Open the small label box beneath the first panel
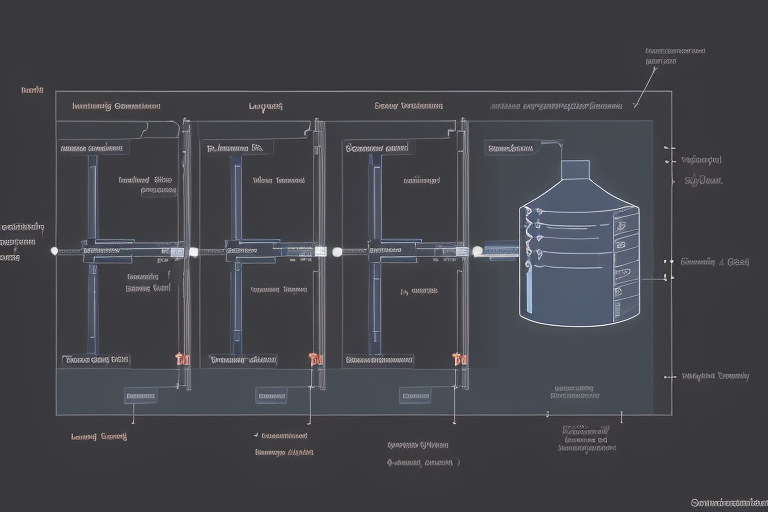The image size is (768, 512). 140,396
